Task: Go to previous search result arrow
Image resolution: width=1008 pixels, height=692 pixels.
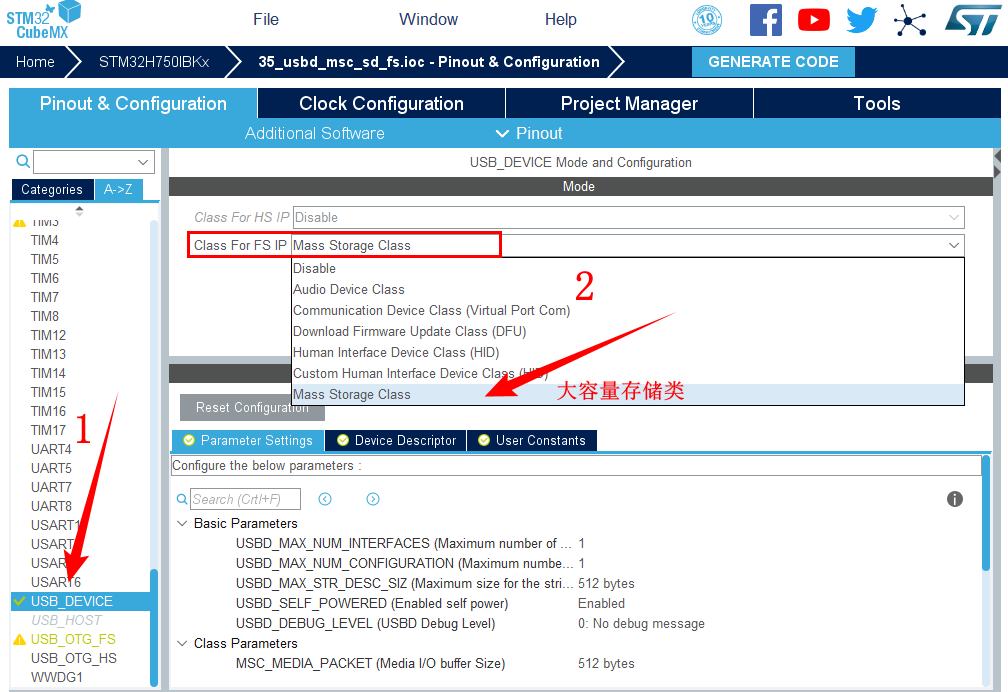Action: [x=325, y=499]
